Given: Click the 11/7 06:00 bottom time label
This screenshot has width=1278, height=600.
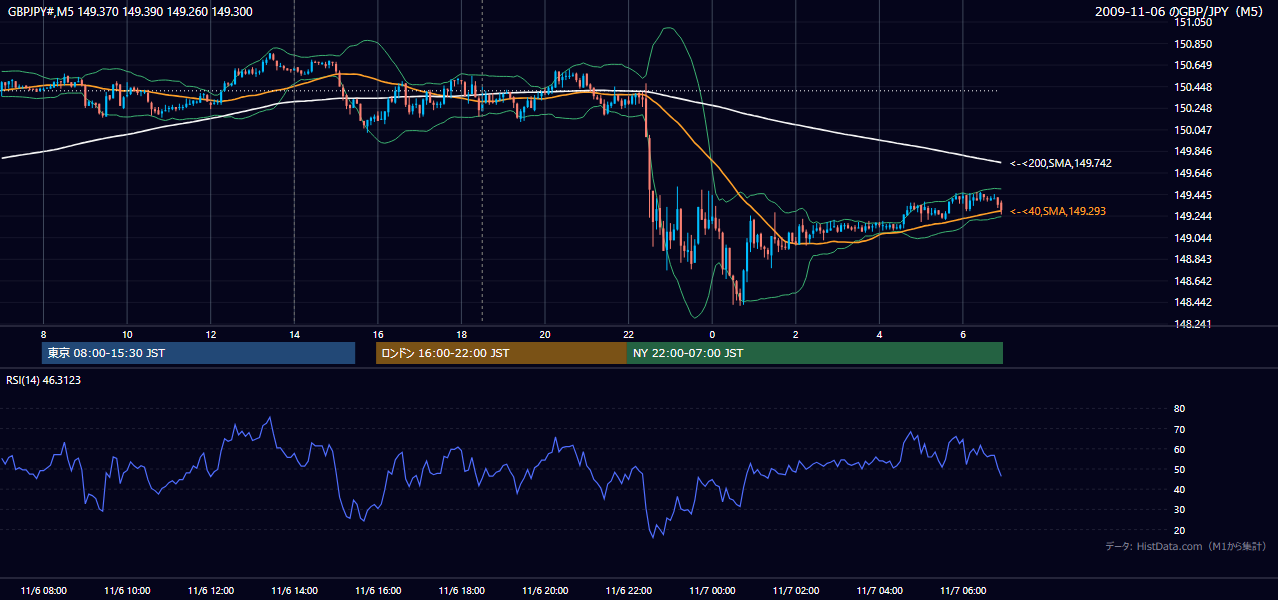Looking at the screenshot, I should [x=962, y=591].
